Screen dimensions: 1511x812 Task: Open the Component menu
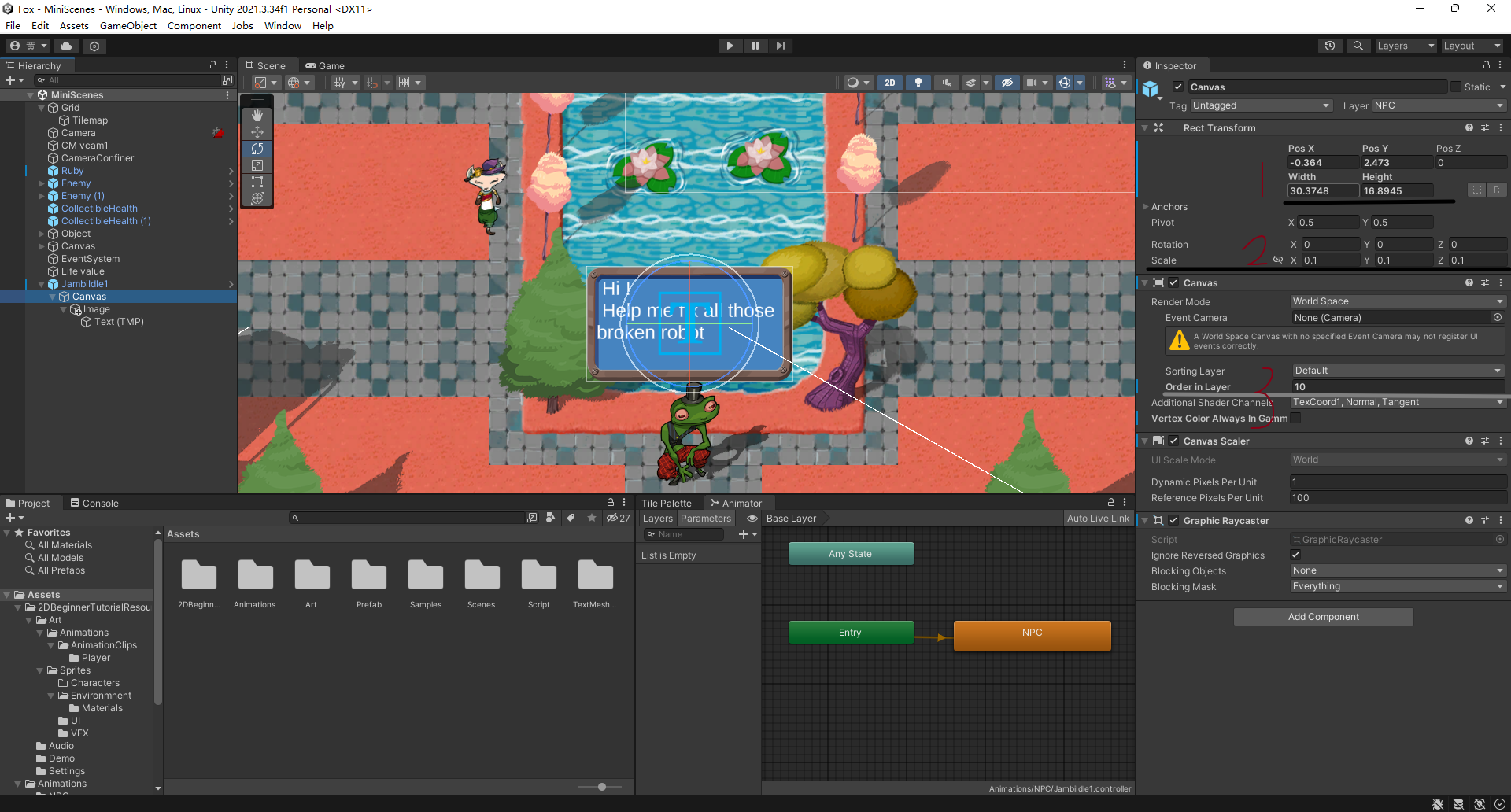(194, 25)
